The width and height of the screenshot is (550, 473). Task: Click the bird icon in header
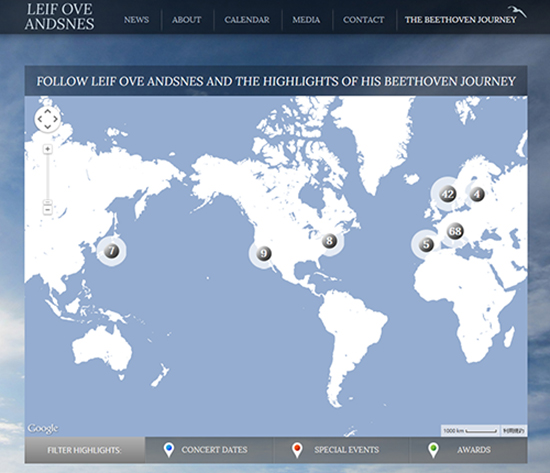(x=517, y=11)
